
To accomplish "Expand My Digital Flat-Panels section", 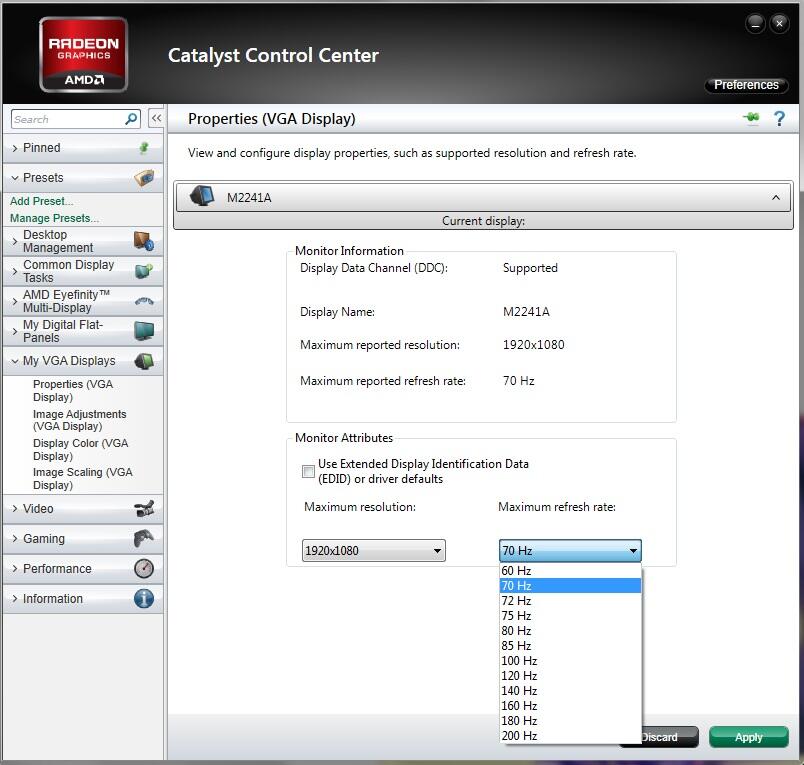I will click(14, 331).
